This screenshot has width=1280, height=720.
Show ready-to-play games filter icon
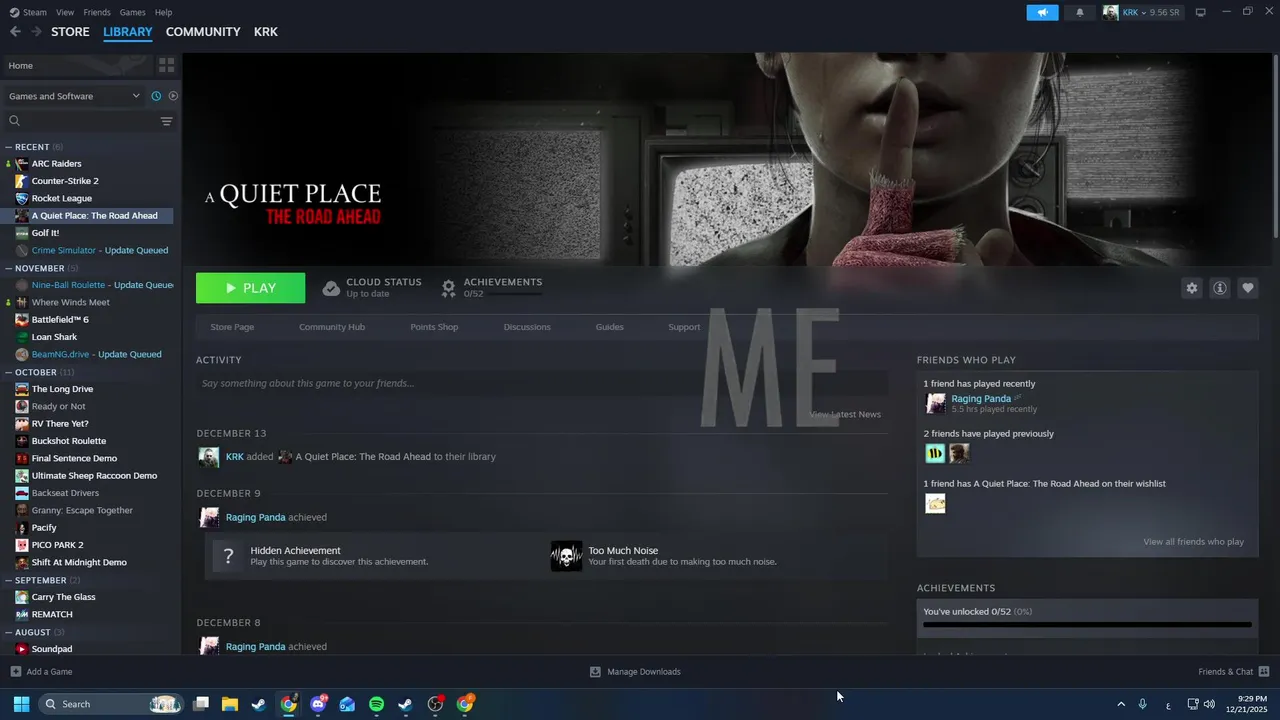tap(173, 96)
